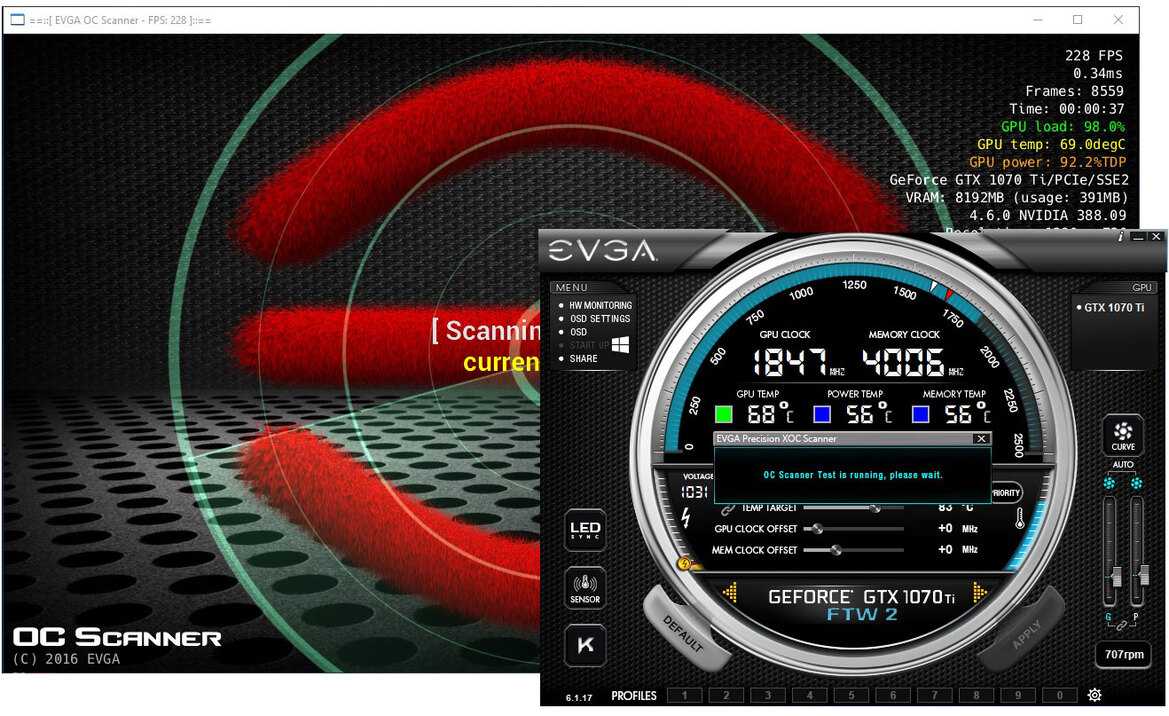Open the Sensor panel button
This screenshot has width=1169, height=716.
(585, 588)
